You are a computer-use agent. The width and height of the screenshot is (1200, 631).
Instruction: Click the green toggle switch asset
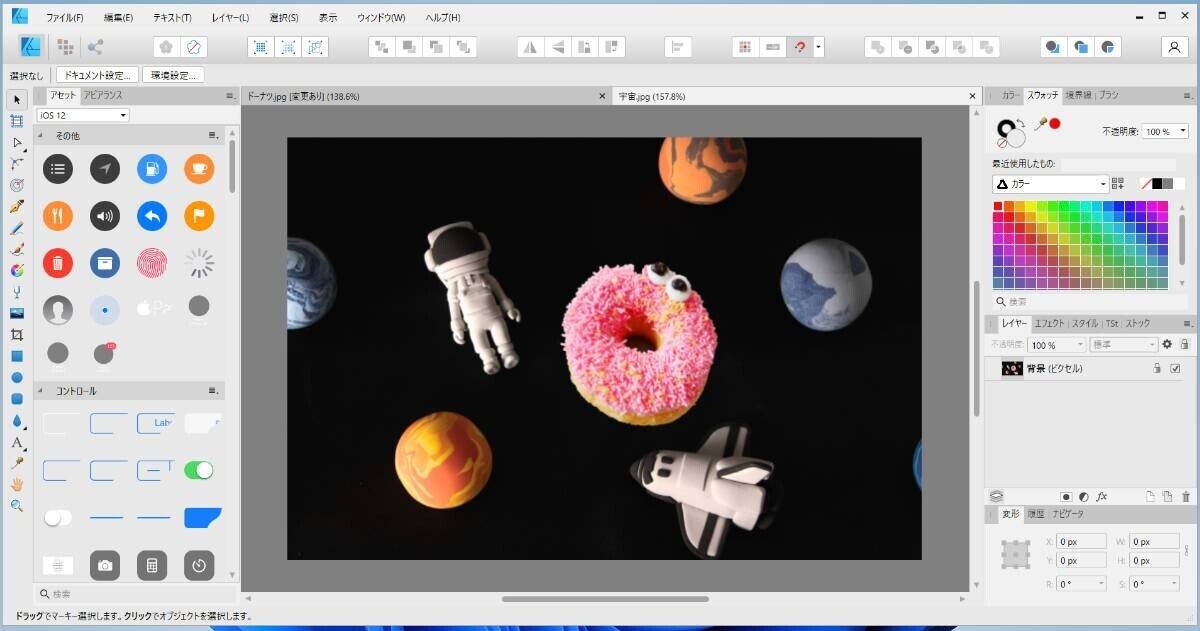click(x=199, y=470)
